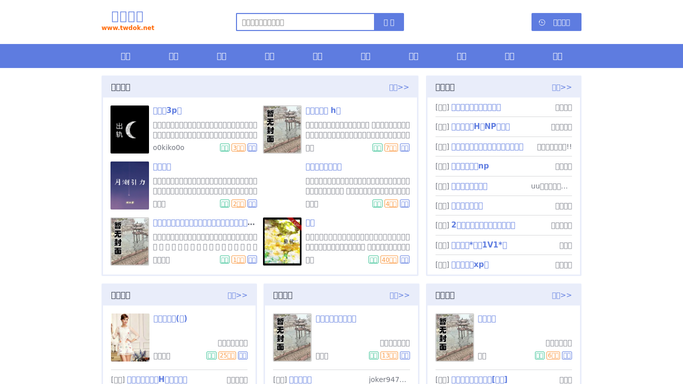Open the www.twdok.net site logo
This screenshot has width=683, height=384.
click(x=128, y=20)
